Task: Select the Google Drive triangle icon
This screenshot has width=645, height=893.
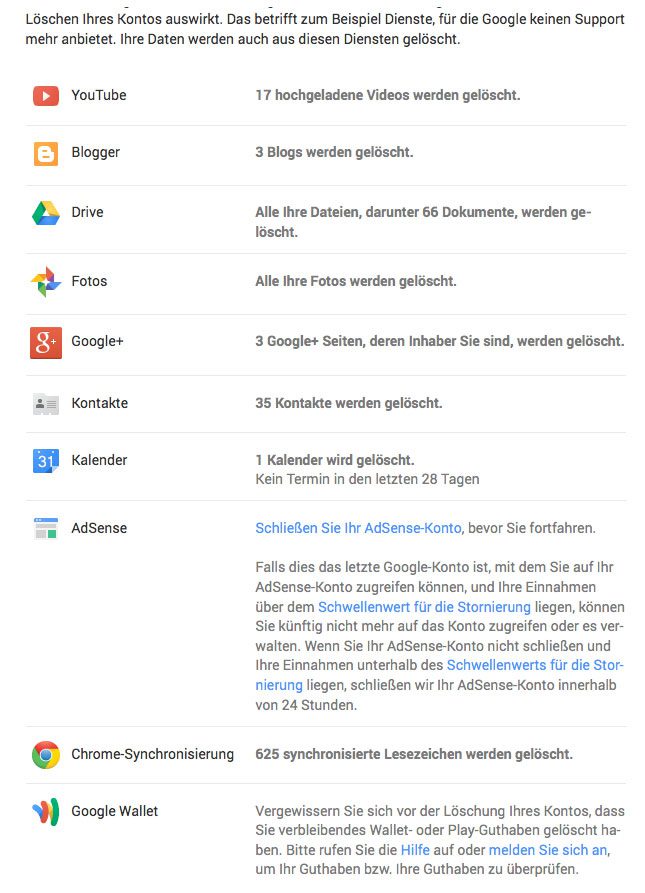Action: click(x=46, y=213)
